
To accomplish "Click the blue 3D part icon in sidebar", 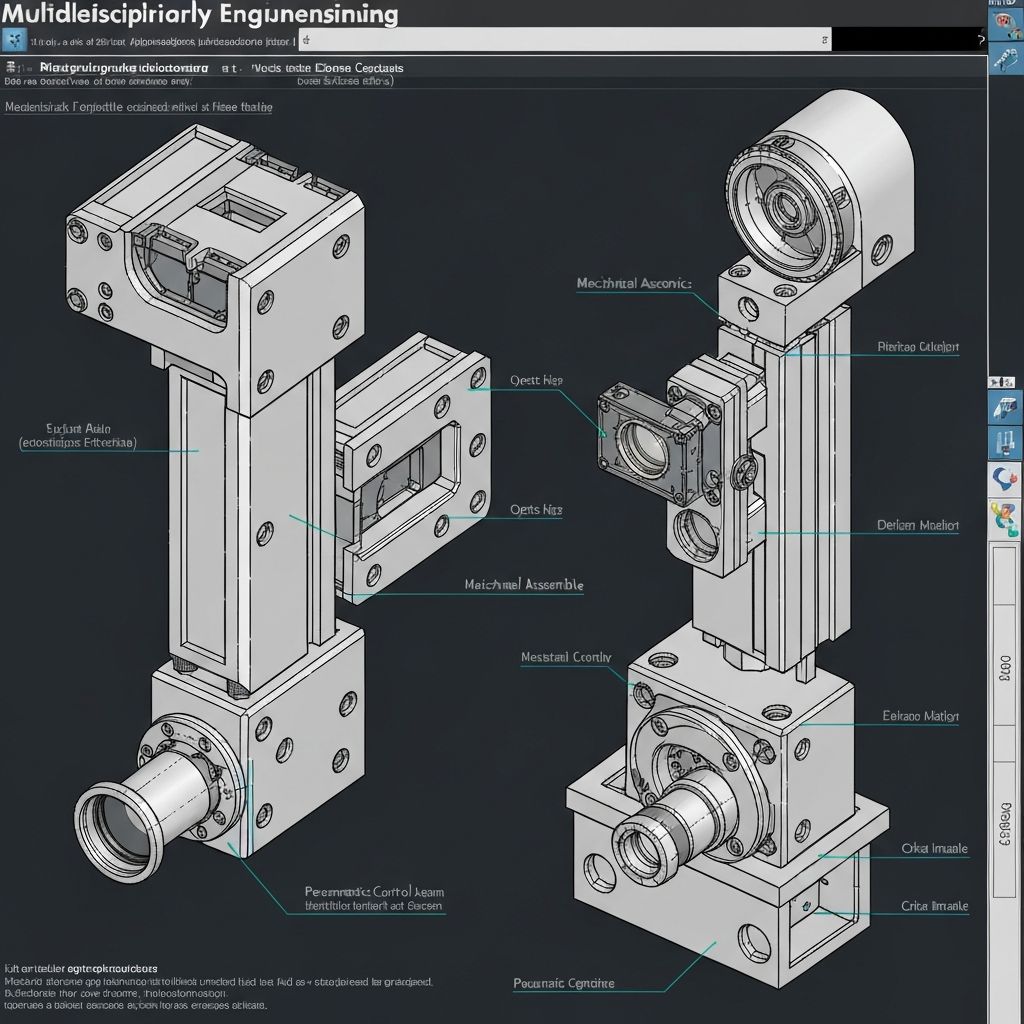I will click(x=1004, y=407).
